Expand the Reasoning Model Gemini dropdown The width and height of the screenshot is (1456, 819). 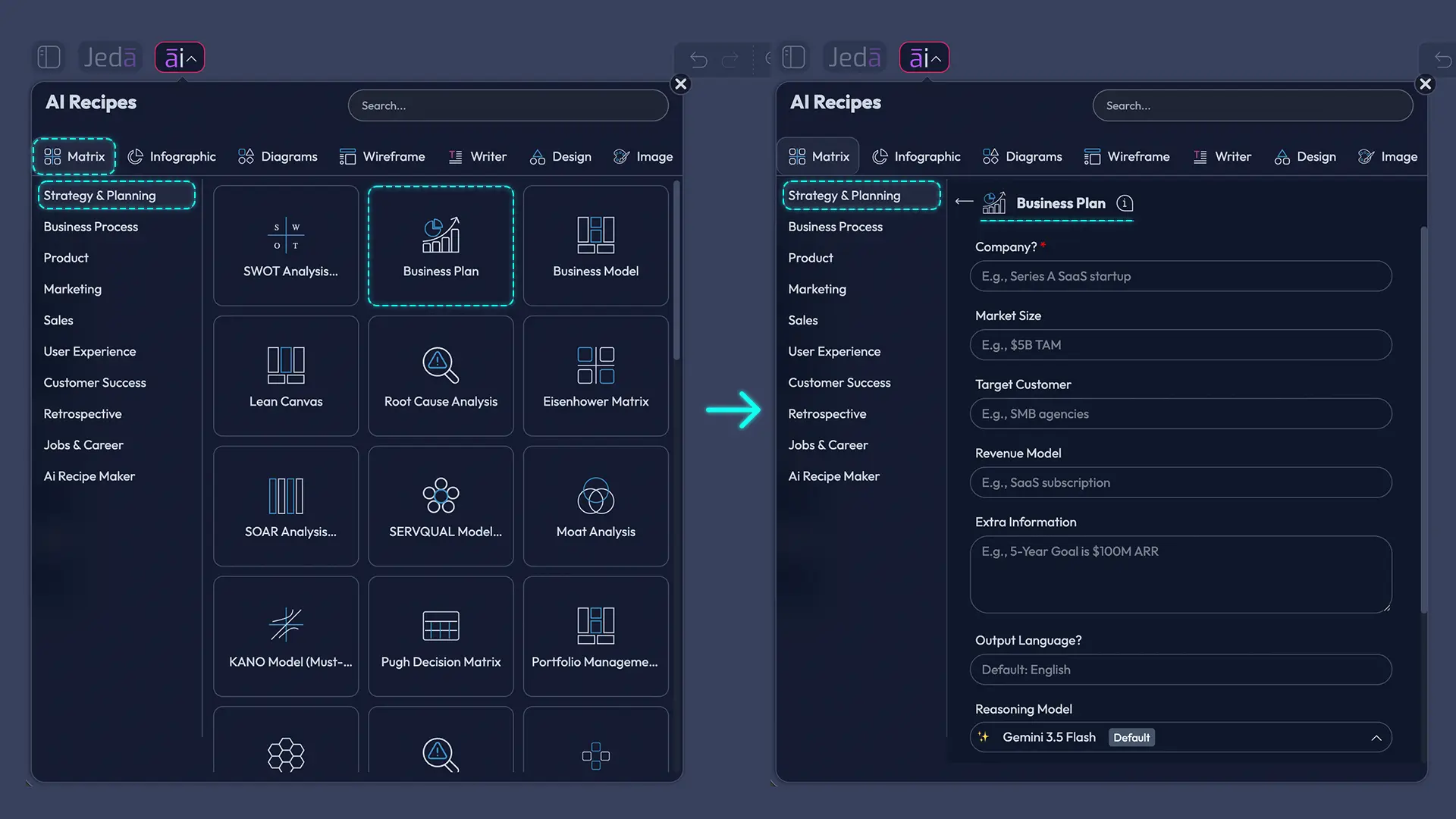[1181, 737]
